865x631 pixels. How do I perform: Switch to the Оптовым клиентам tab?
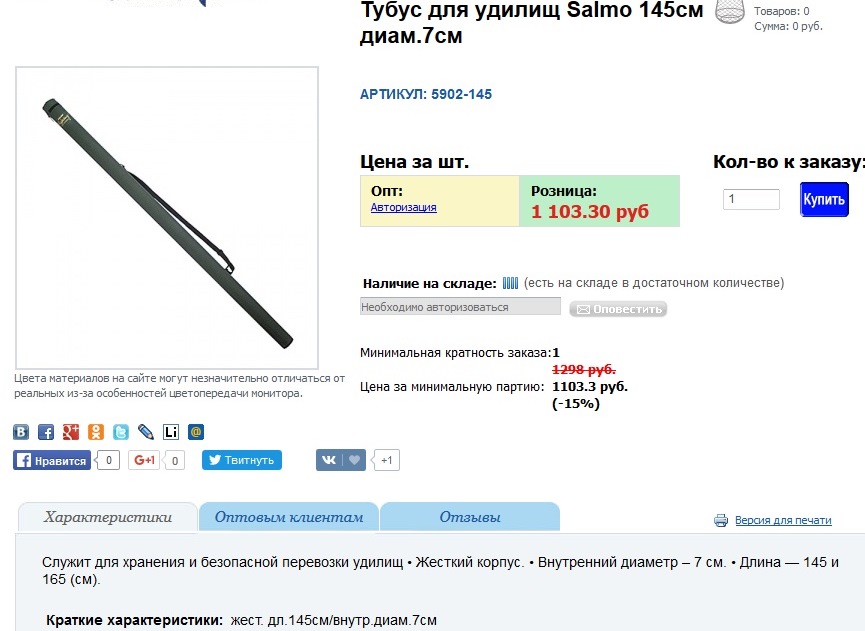click(x=289, y=517)
